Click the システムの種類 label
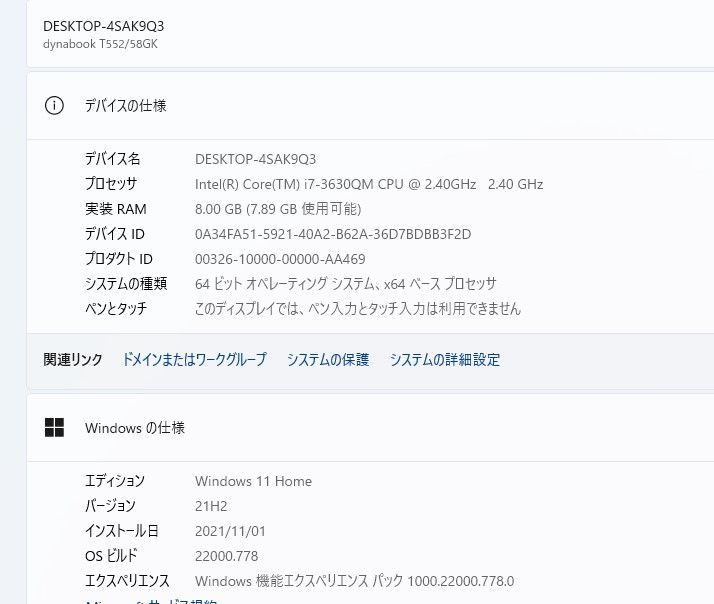714x604 pixels. coord(126,284)
